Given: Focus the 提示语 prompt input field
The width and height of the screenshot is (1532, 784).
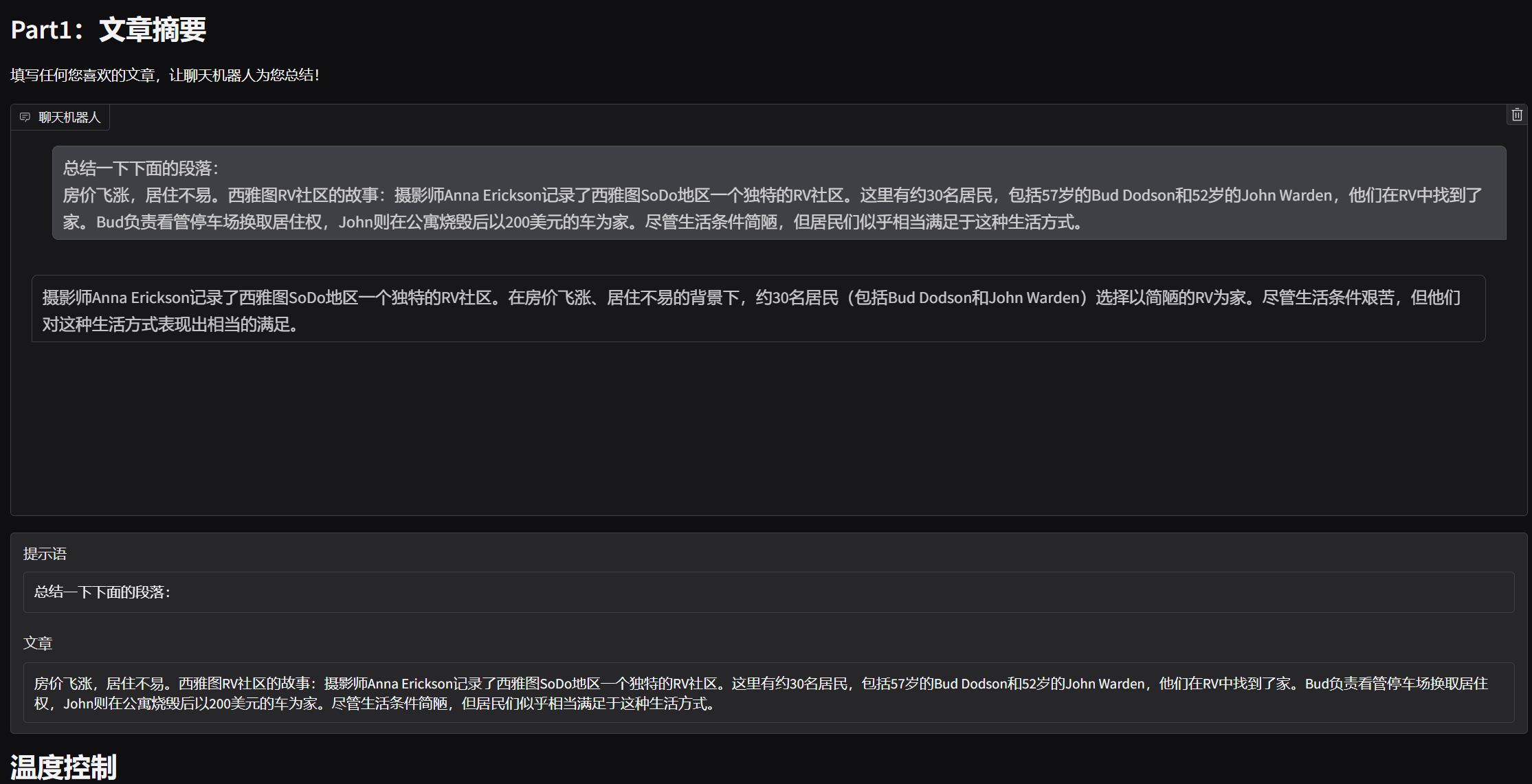Looking at the screenshot, I should (x=768, y=592).
